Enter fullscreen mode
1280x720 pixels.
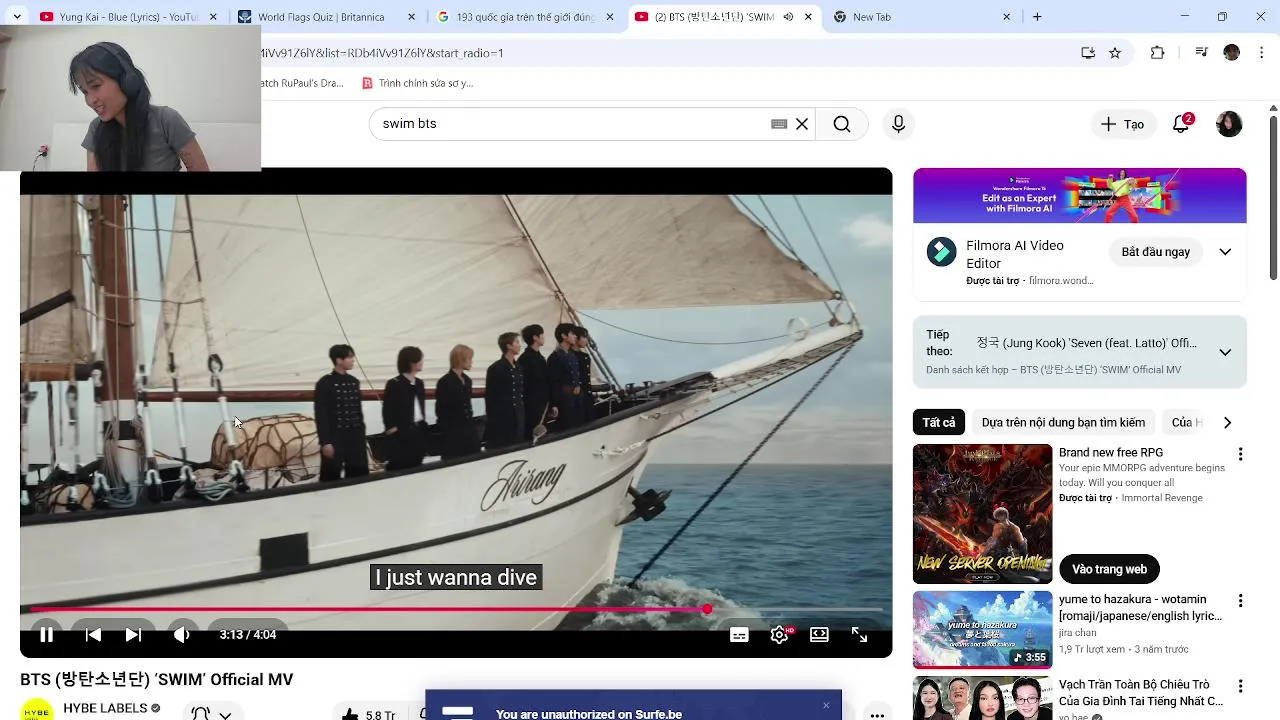[859, 635]
